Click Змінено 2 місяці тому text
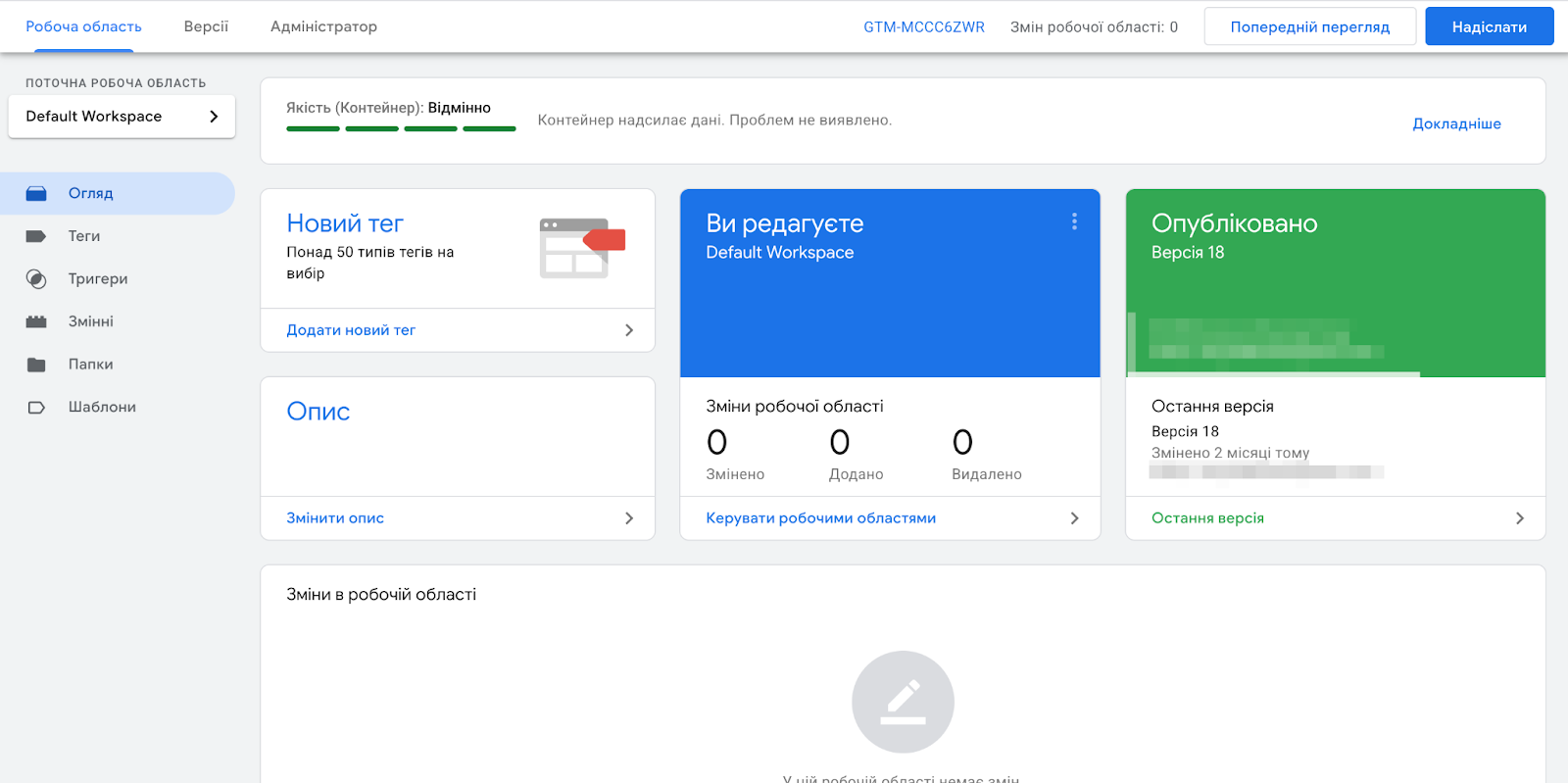The image size is (1568, 783). pos(1230,453)
